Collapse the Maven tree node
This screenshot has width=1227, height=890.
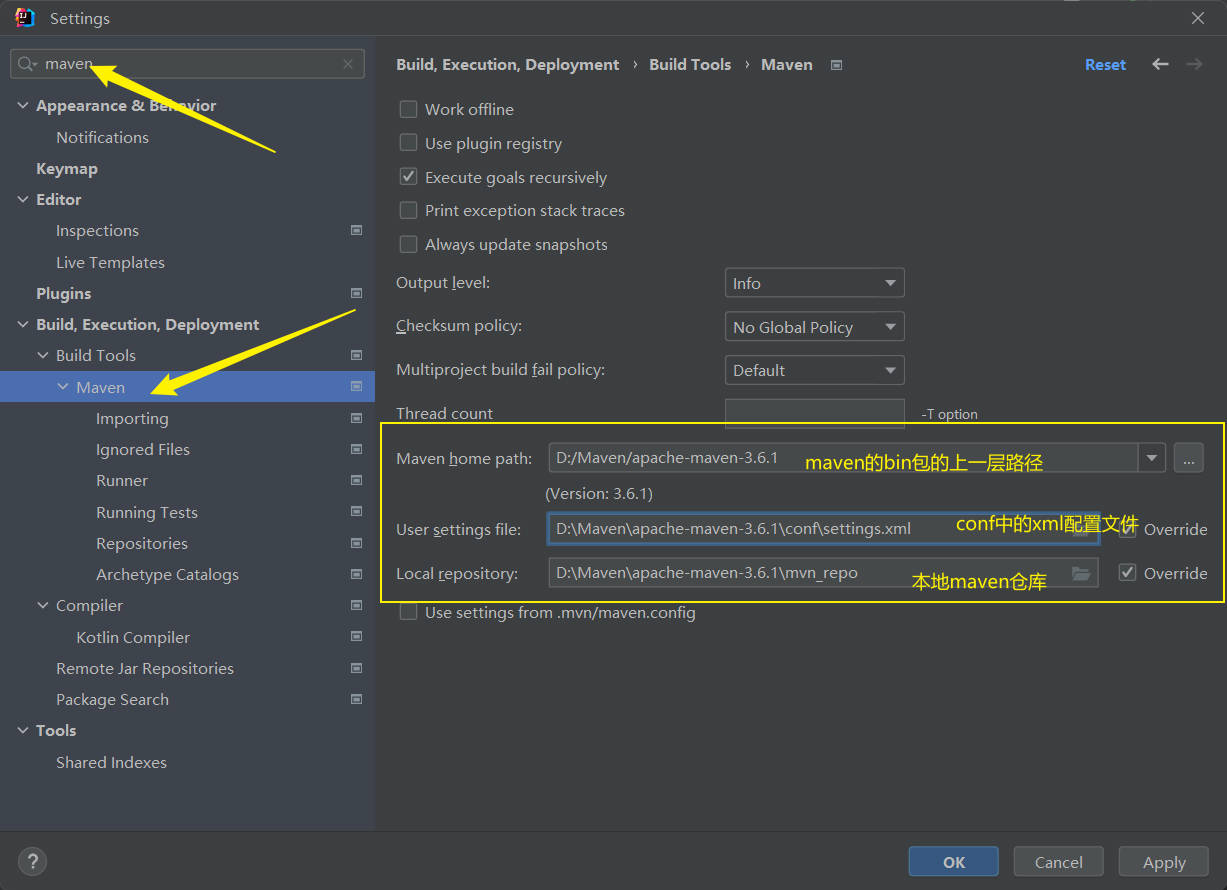click(x=63, y=387)
